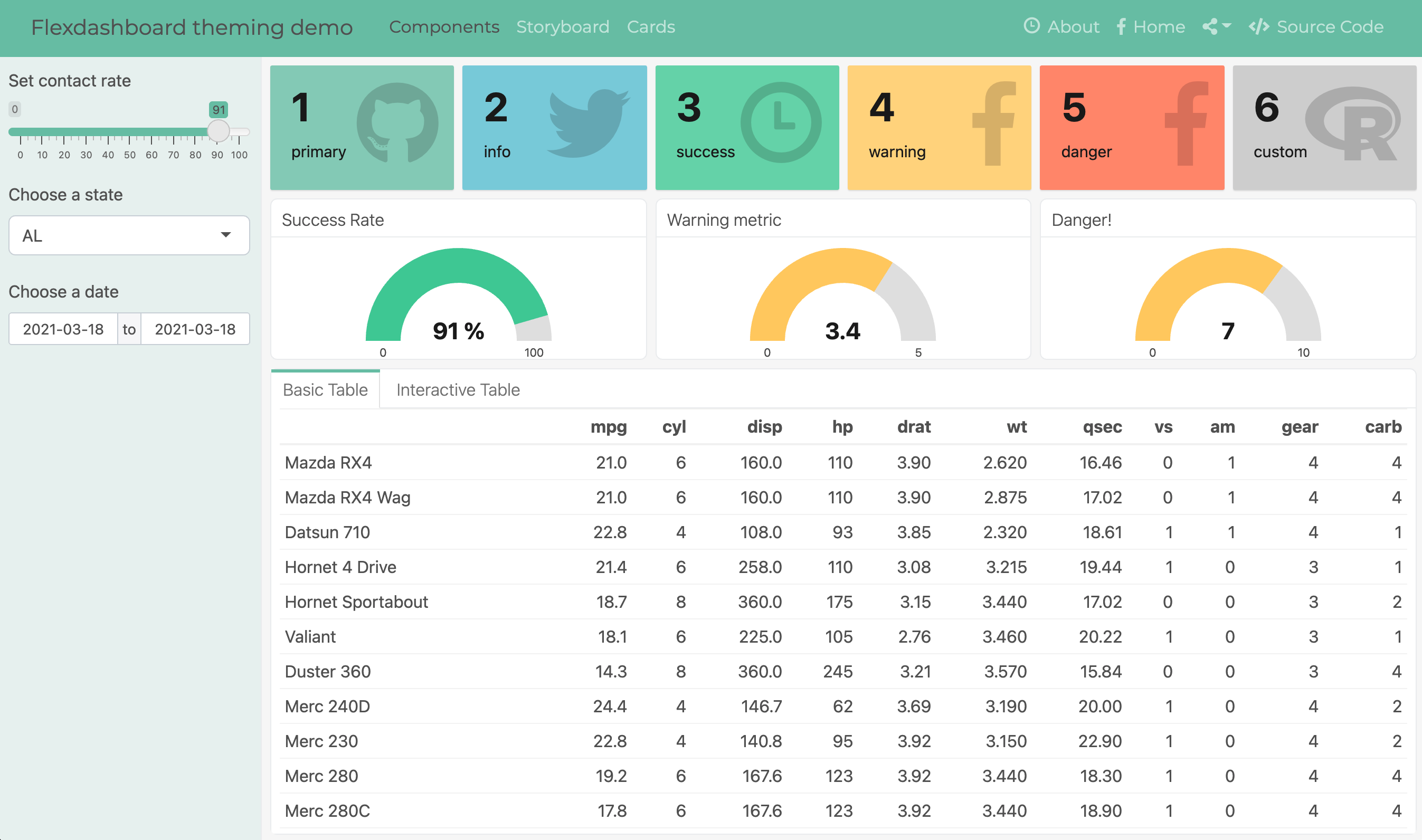Select the Basic Table tab
Screen dimensions: 1422x840
[325, 389]
